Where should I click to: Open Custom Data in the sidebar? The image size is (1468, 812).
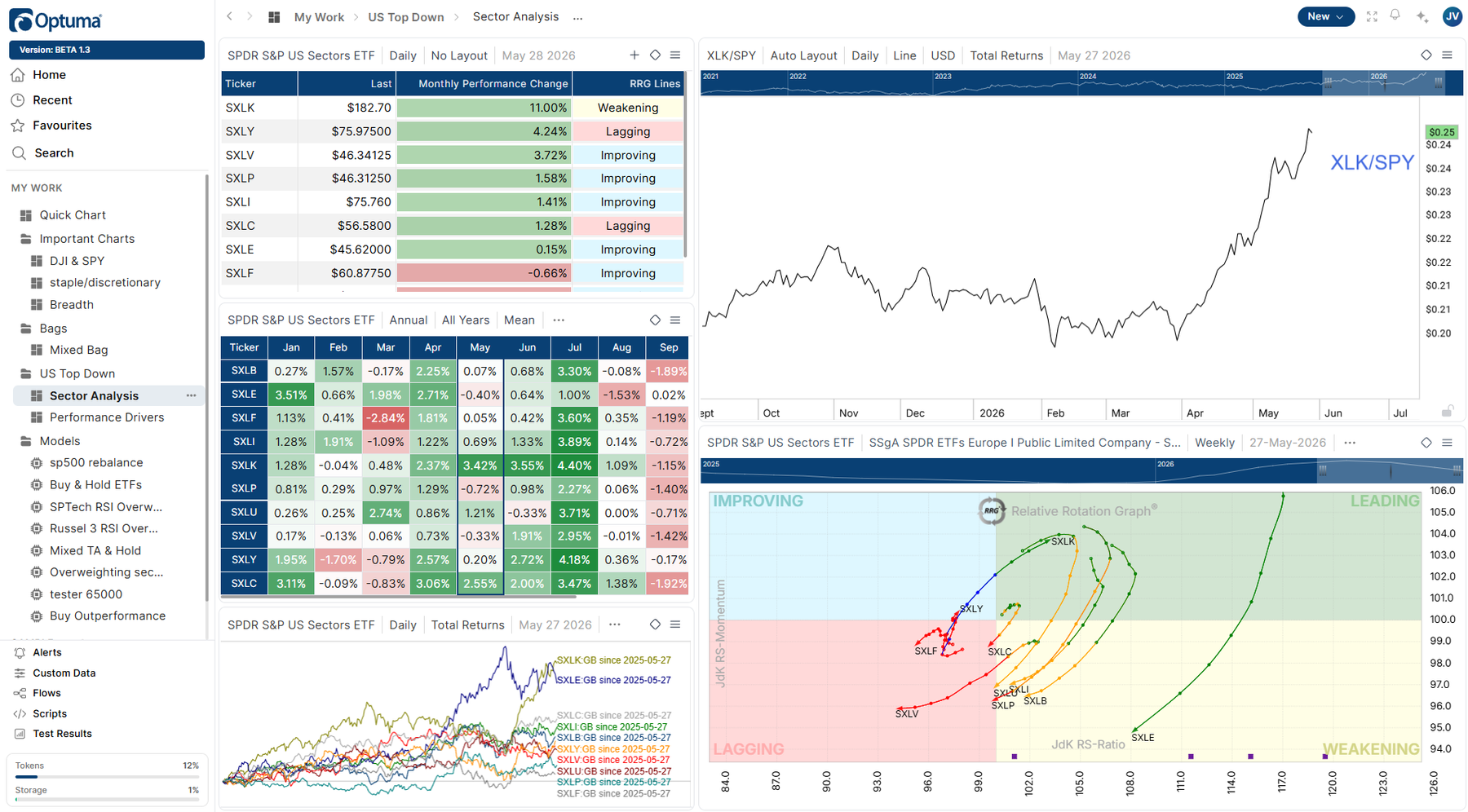(x=64, y=673)
